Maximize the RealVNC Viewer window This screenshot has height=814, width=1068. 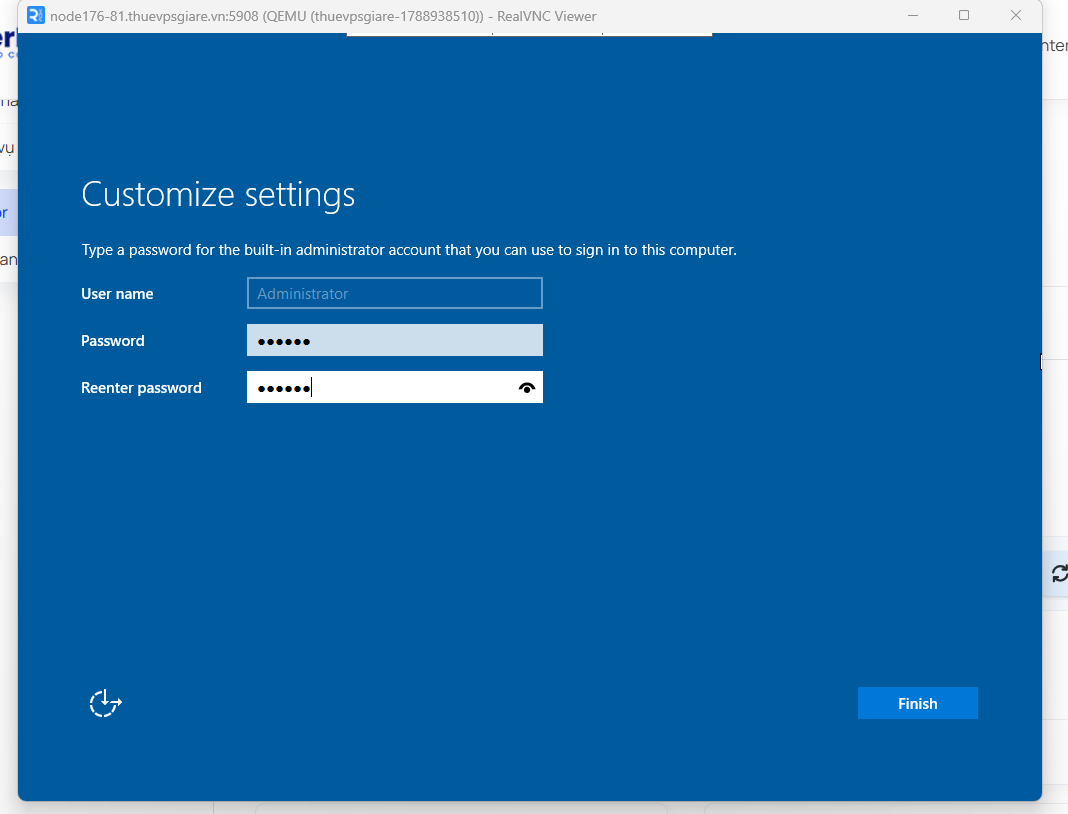click(x=964, y=15)
